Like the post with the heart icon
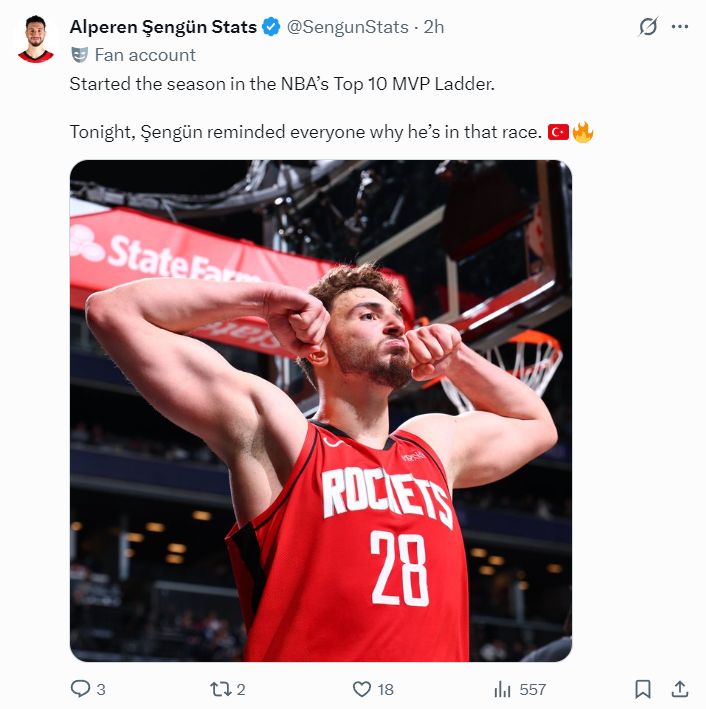 pyautogui.click(x=362, y=689)
